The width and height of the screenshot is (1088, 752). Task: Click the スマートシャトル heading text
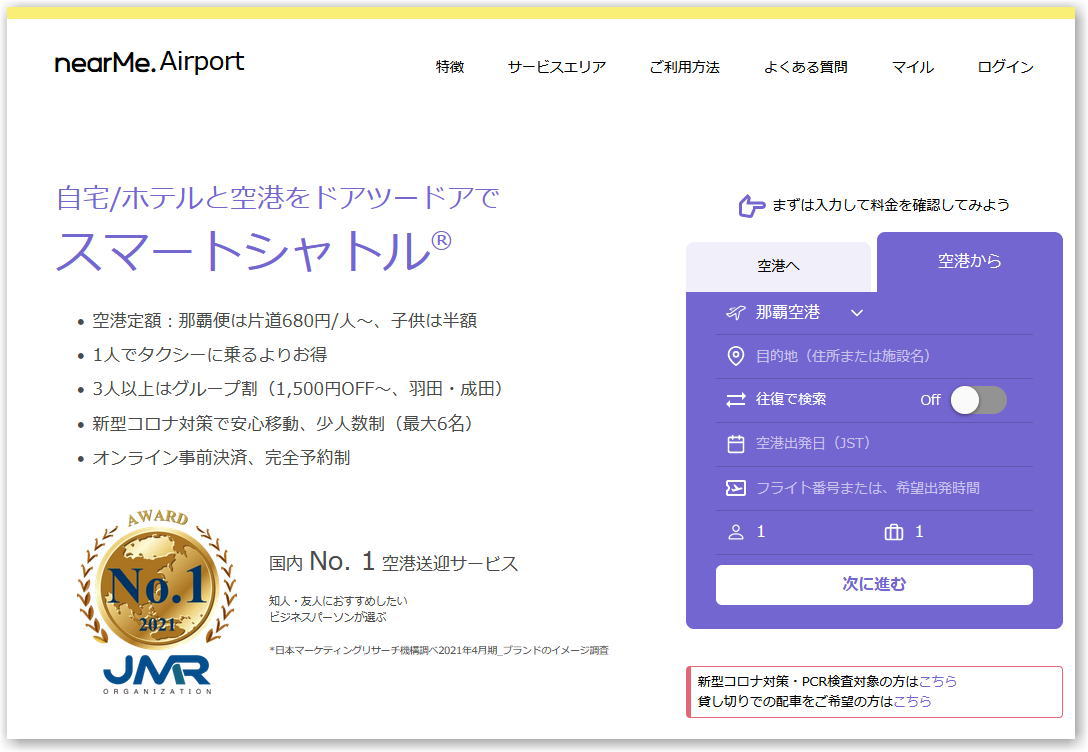[254, 250]
